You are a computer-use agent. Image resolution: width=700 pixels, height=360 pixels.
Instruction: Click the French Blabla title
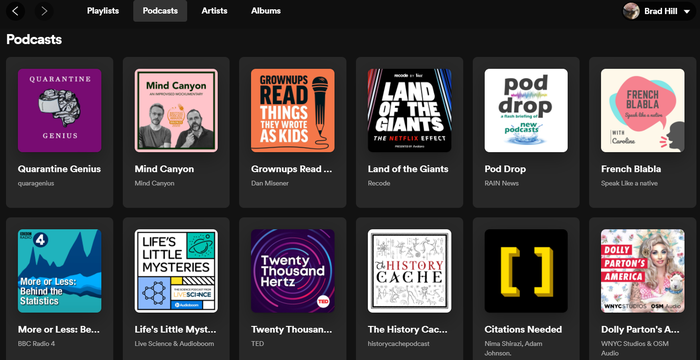pos(631,169)
